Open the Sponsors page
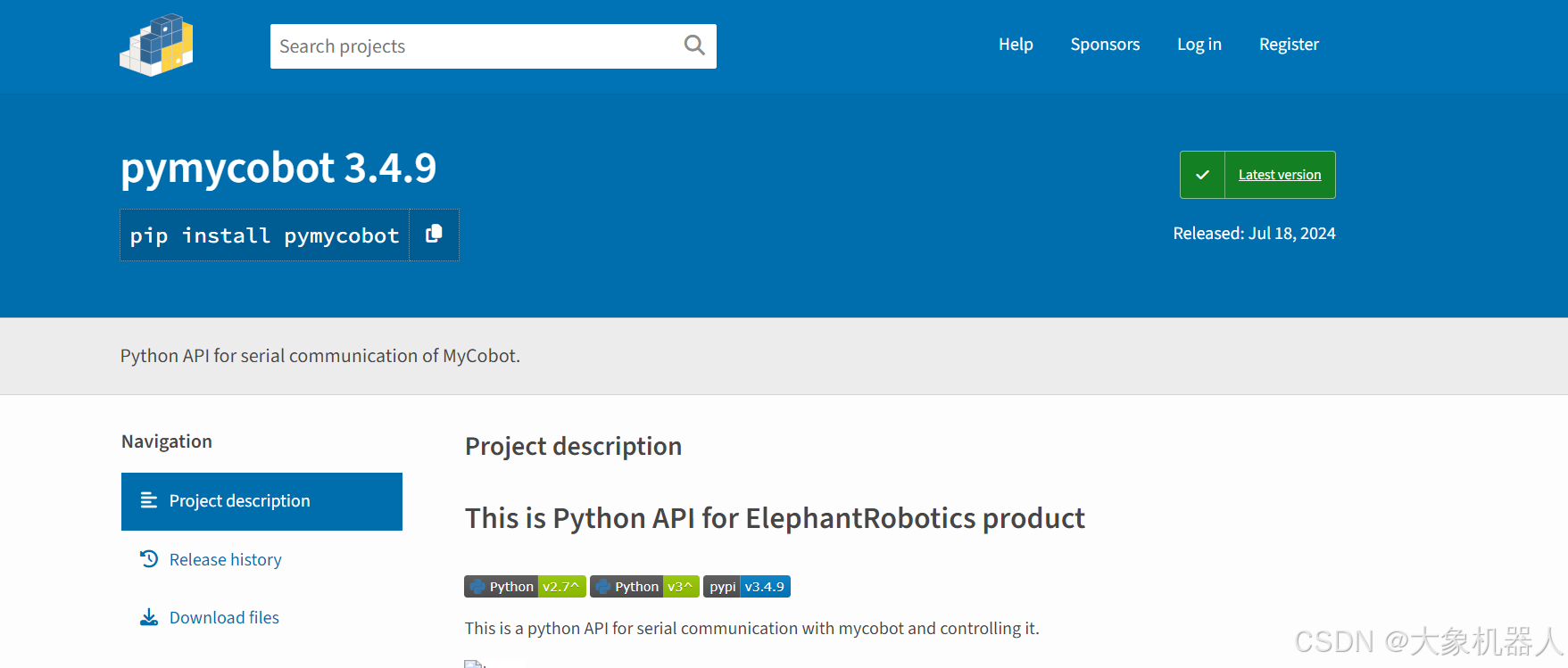The height and width of the screenshot is (668, 1568). pyautogui.click(x=1105, y=45)
